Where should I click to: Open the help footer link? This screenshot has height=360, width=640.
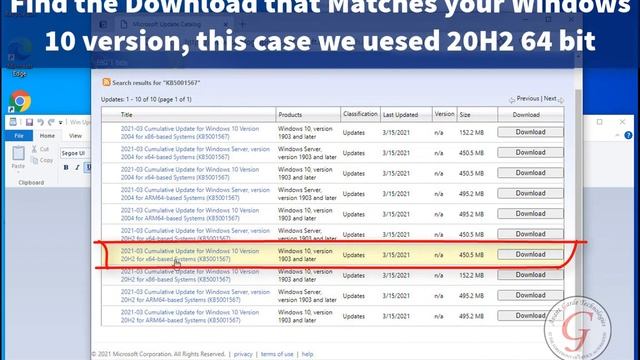(x=307, y=354)
